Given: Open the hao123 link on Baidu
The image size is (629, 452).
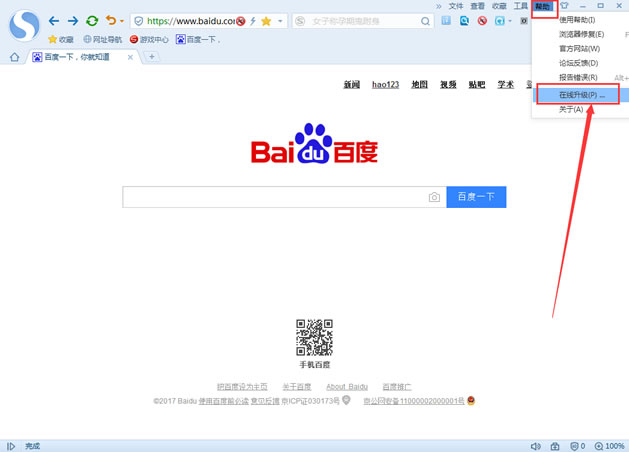Looking at the screenshot, I should point(385,85).
